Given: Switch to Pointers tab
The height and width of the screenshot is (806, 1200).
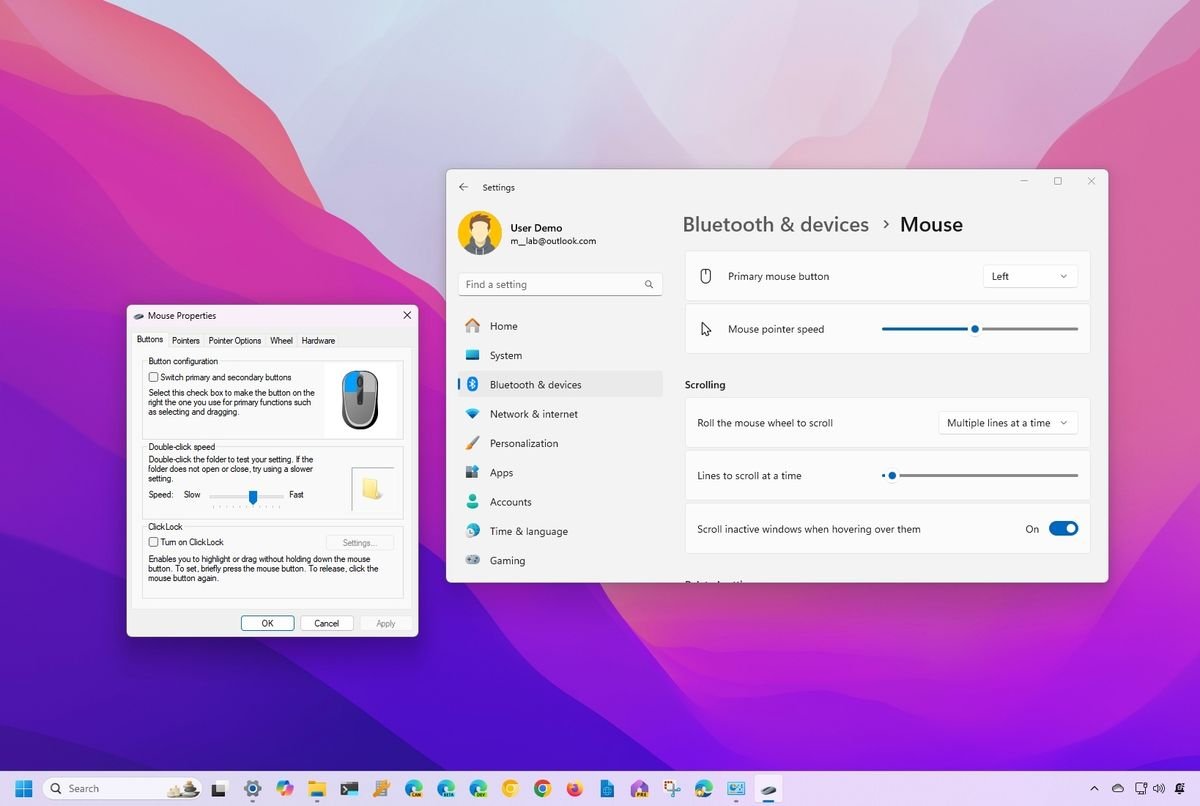Looking at the screenshot, I should tap(186, 340).
